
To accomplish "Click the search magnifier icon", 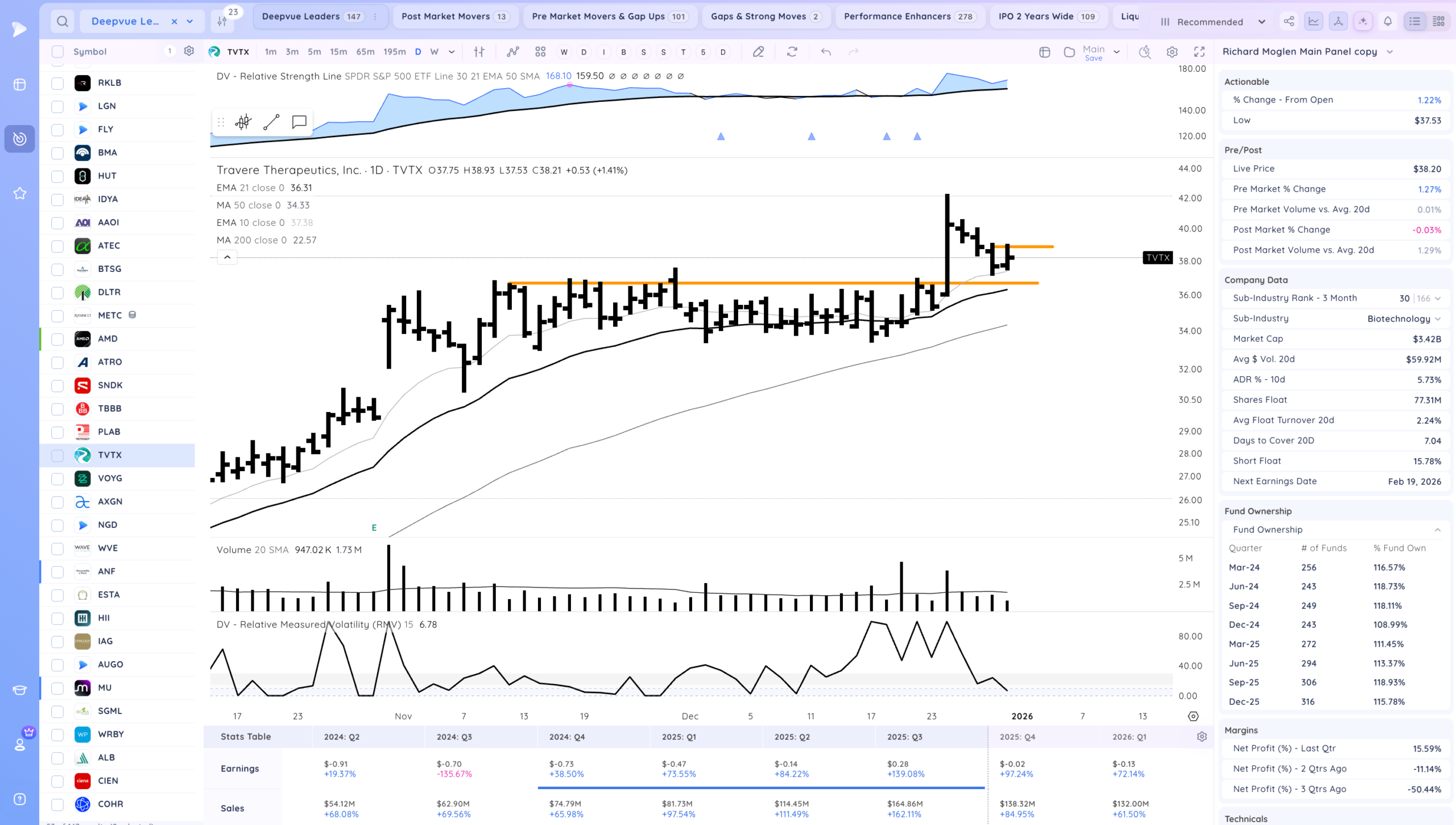I will 63,22.
